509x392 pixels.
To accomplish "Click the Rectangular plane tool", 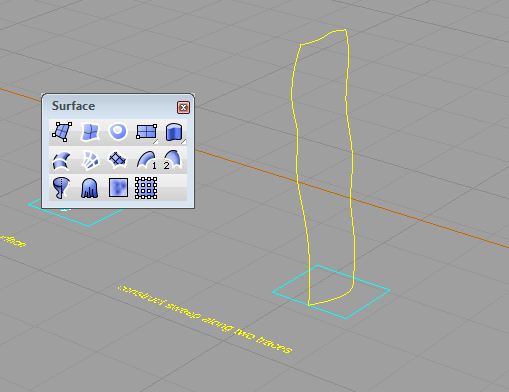I will [x=146, y=132].
